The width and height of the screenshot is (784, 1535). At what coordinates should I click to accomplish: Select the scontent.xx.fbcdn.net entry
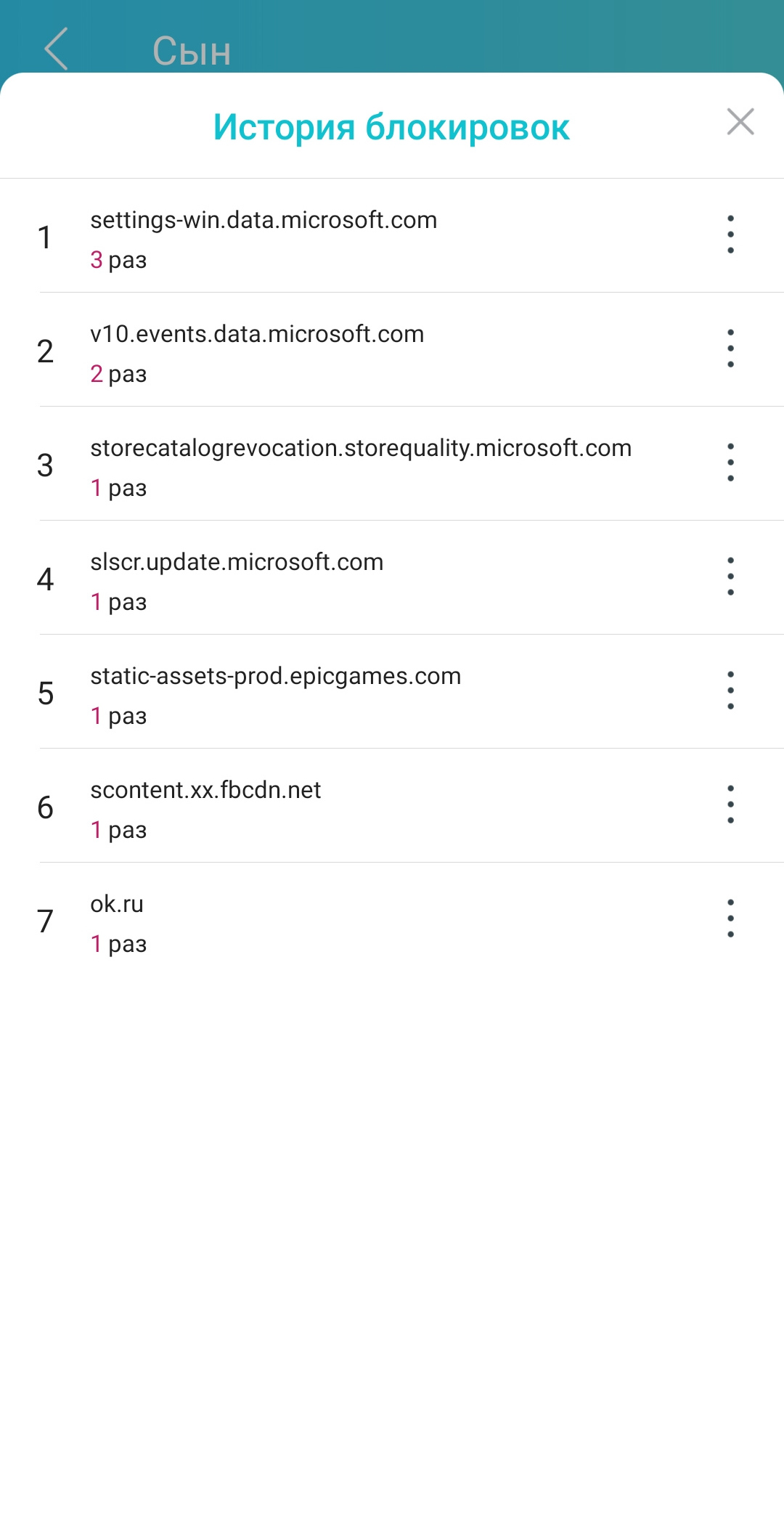205,790
